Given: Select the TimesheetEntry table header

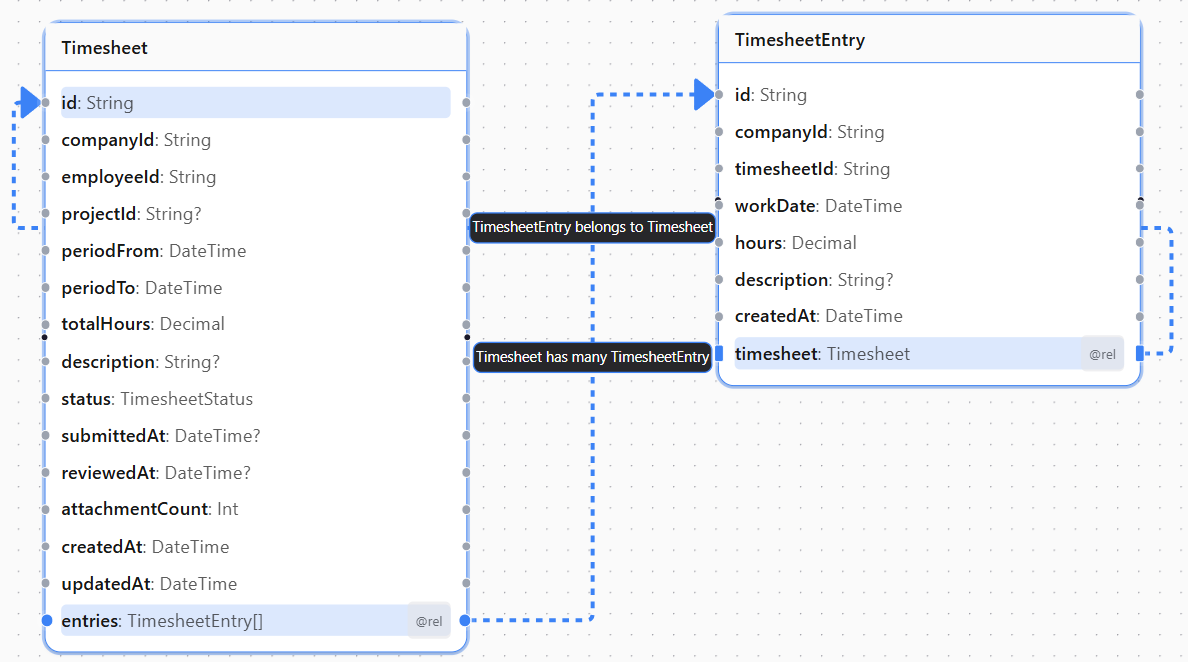Looking at the screenshot, I should pos(929,40).
